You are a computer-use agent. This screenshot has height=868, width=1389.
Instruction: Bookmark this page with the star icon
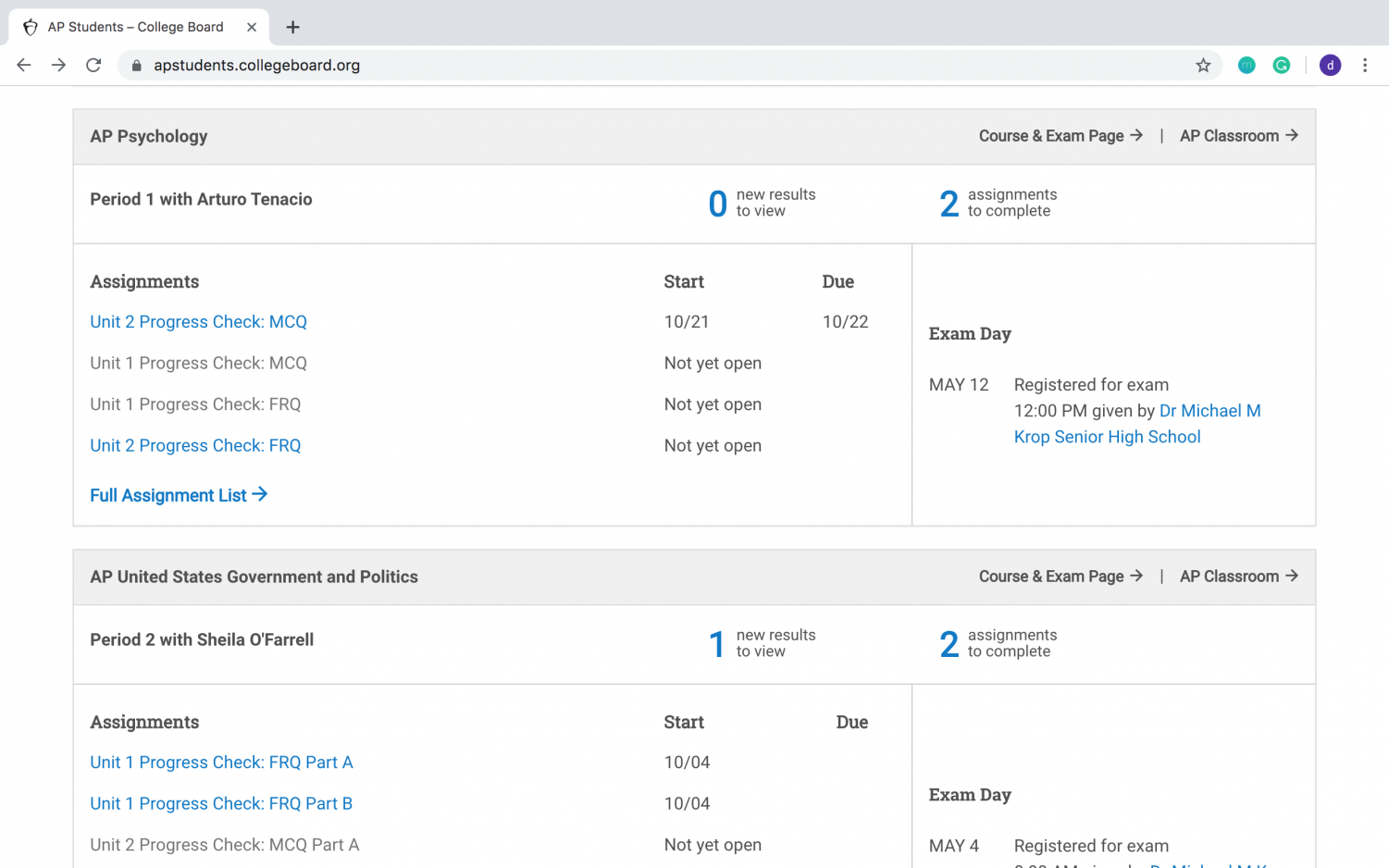[x=1203, y=65]
